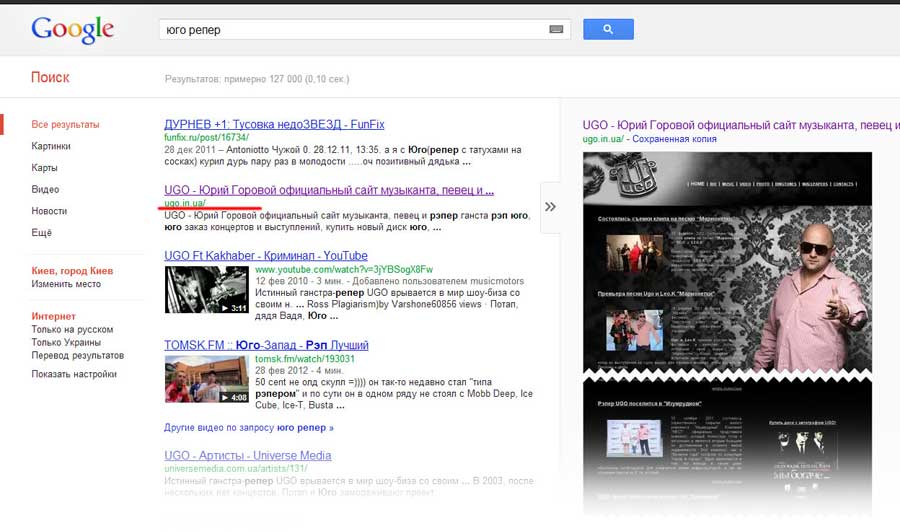
Task: Click 'Поиск' heading label
Action: pyautogui.click(x=50, y=77)
